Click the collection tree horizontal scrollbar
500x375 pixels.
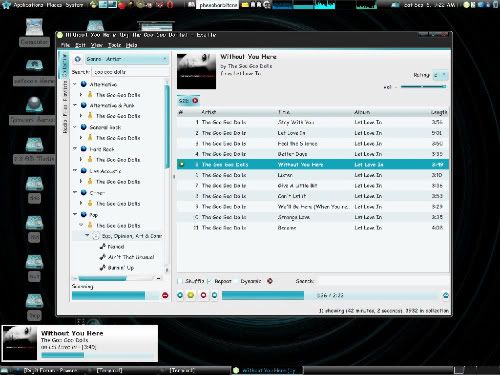pyautogui.click(x=102, y=278)
